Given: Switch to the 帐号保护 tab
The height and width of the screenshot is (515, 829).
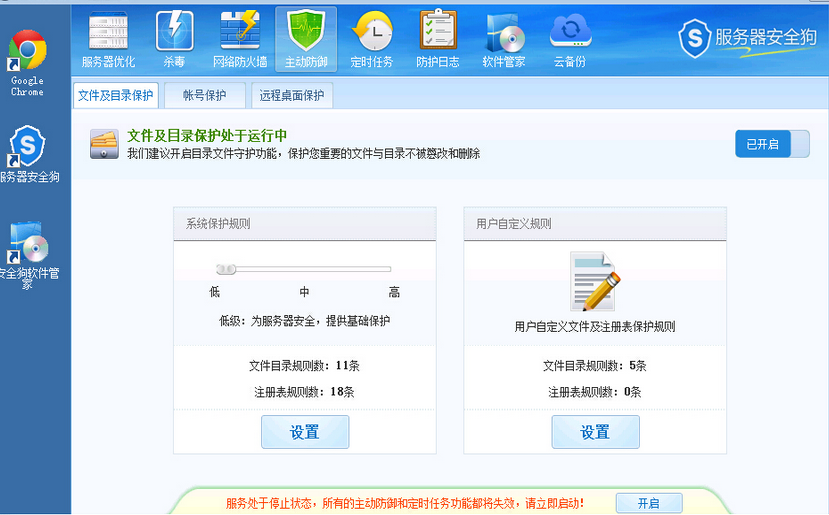Looking at the screenshot, I should [x=204, y=96].
